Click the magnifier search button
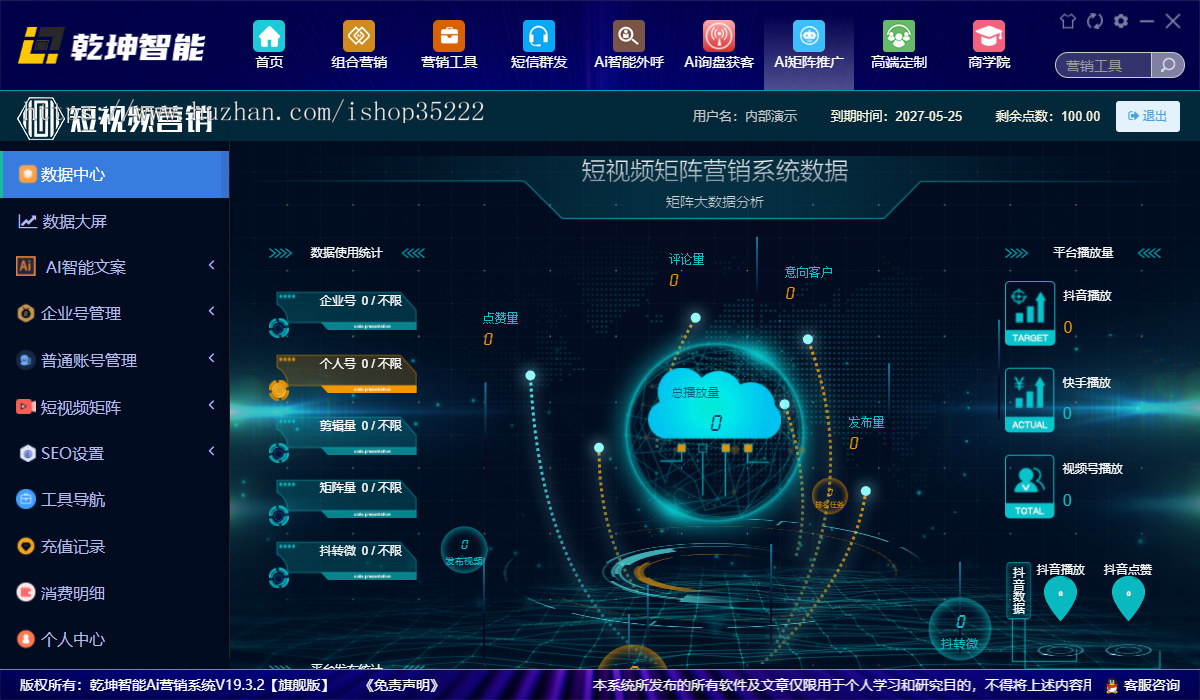This screenshot has height=700, width=1200. tap(1168, 66)
